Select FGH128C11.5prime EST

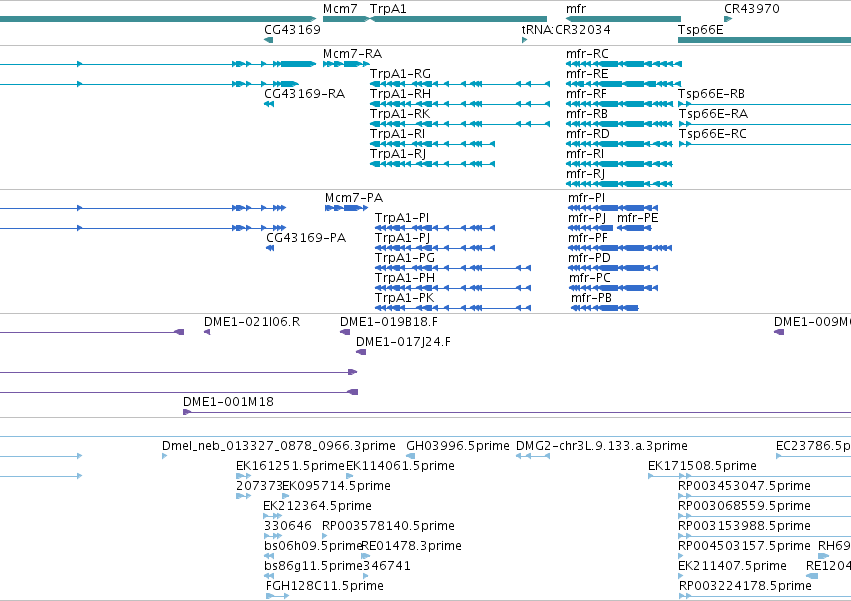277,596
